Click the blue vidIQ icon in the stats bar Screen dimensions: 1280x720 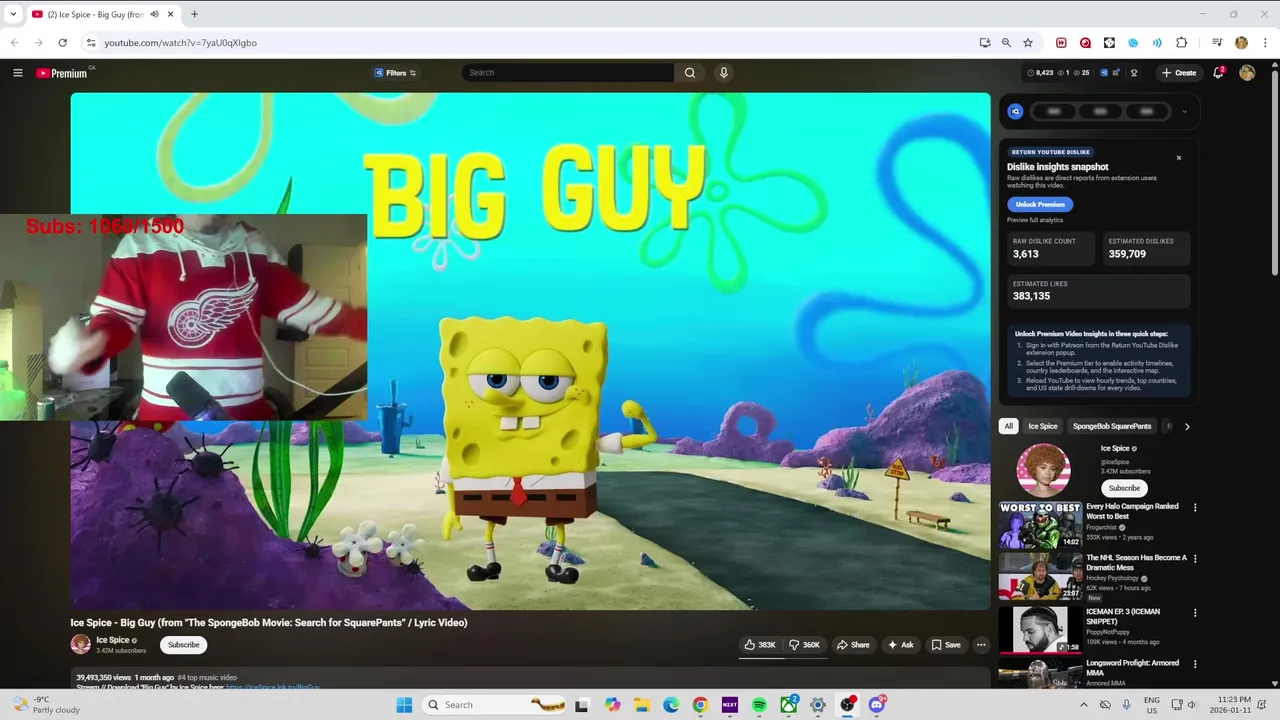click(1104, 73)
